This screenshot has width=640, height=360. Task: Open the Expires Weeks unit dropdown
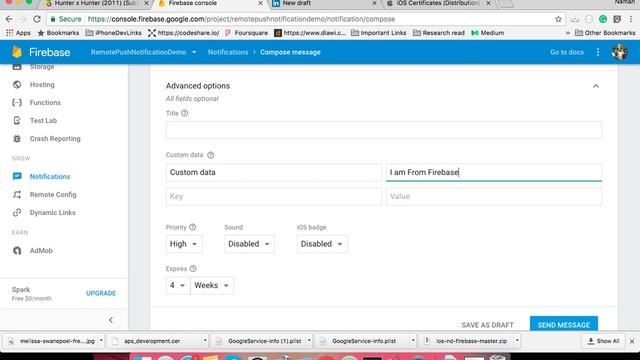211,285
